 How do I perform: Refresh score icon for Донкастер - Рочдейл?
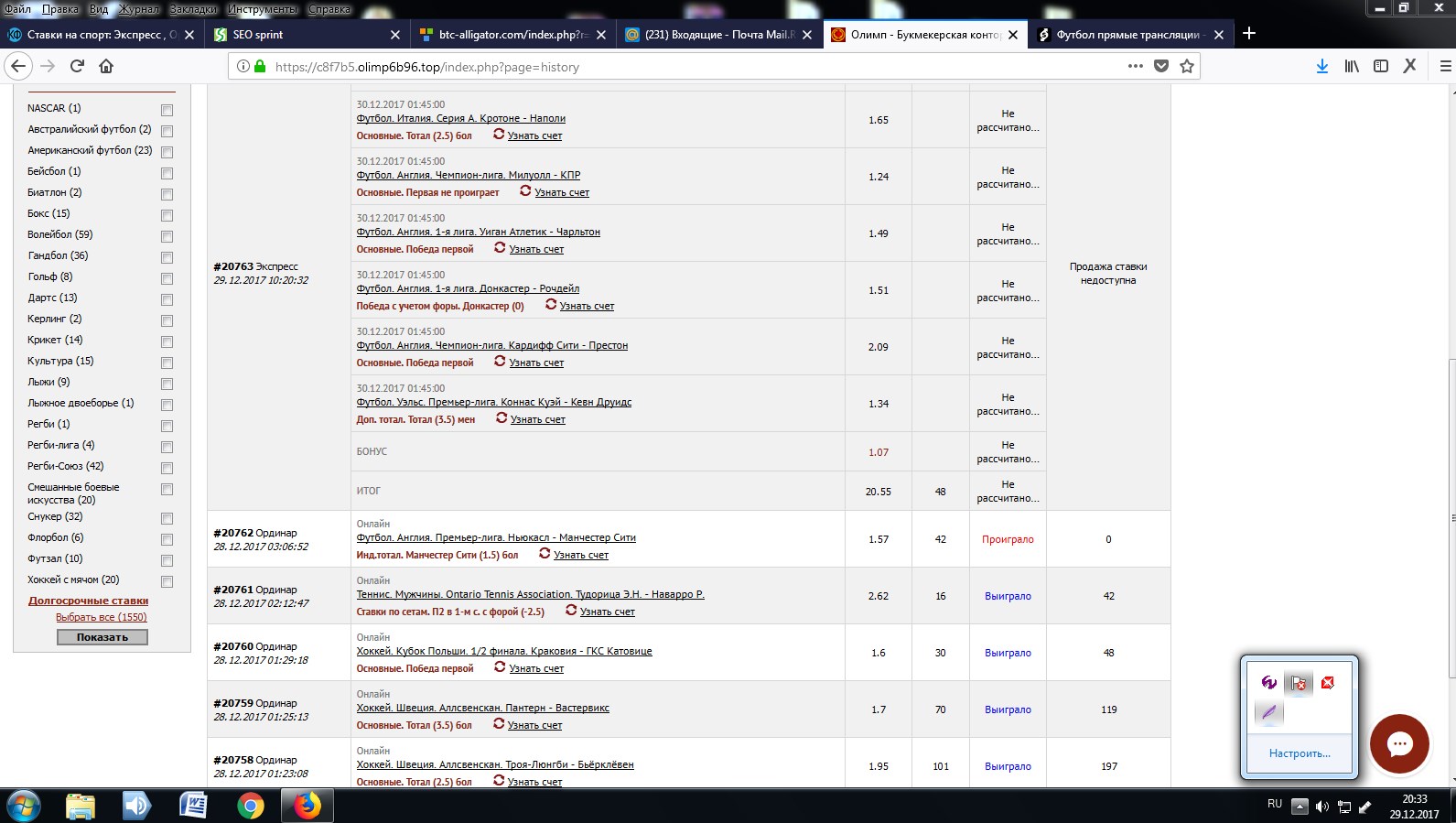point(551,304)
